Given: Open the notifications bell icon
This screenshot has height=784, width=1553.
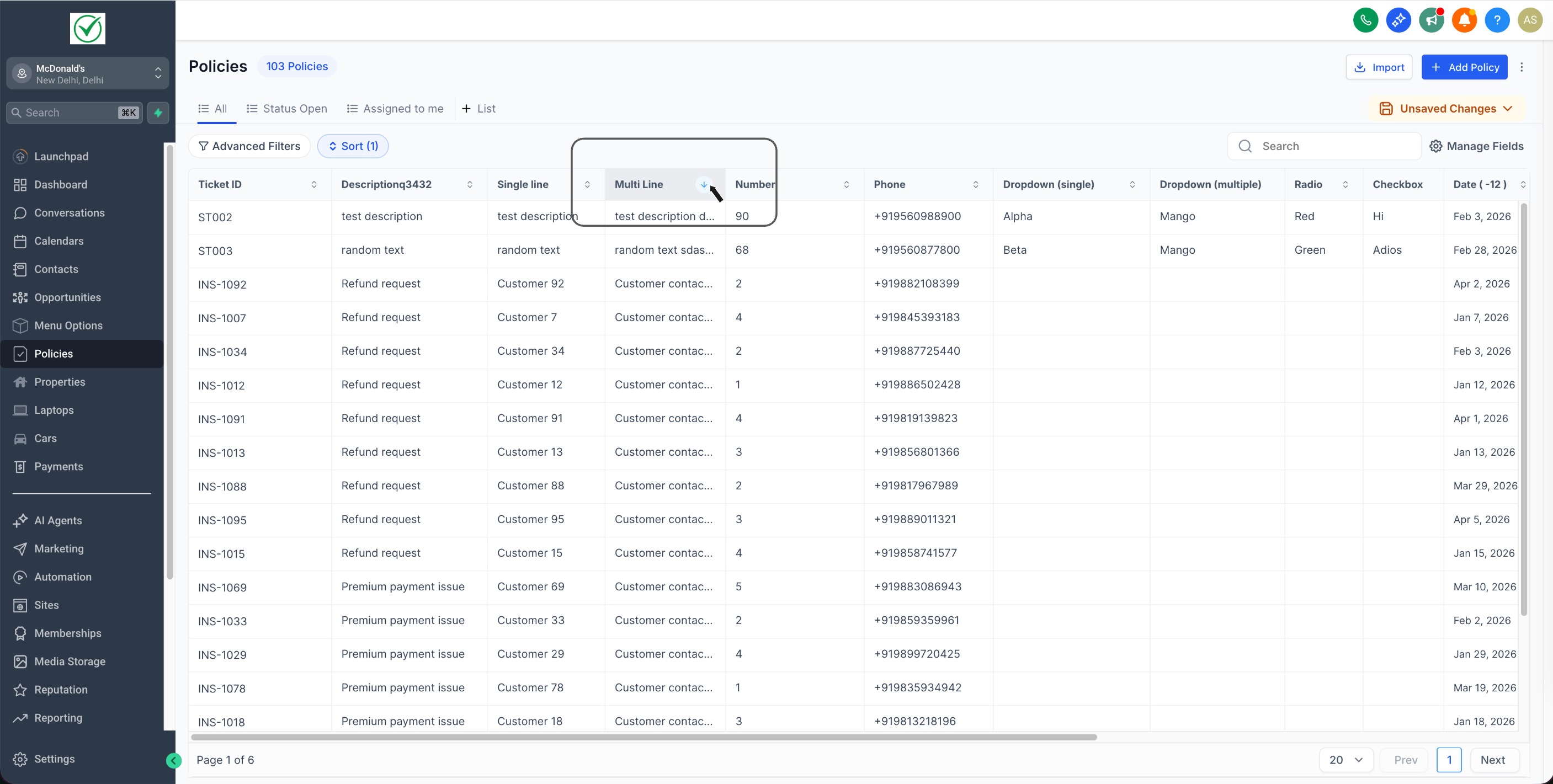Looking at the screenshot, I should click(x=1464, y=20).
